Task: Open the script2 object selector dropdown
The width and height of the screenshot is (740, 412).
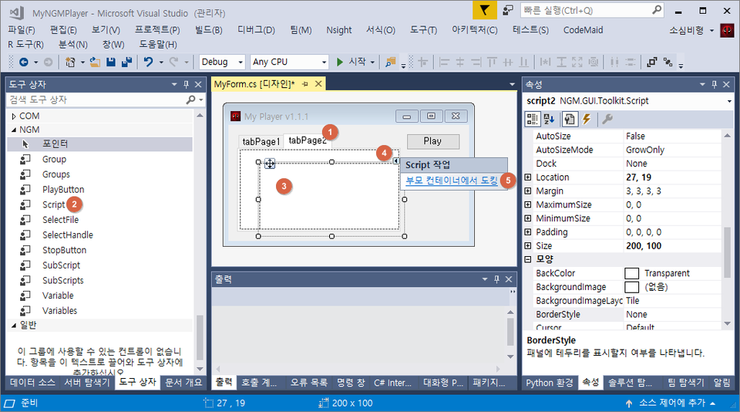Action: 729,101
